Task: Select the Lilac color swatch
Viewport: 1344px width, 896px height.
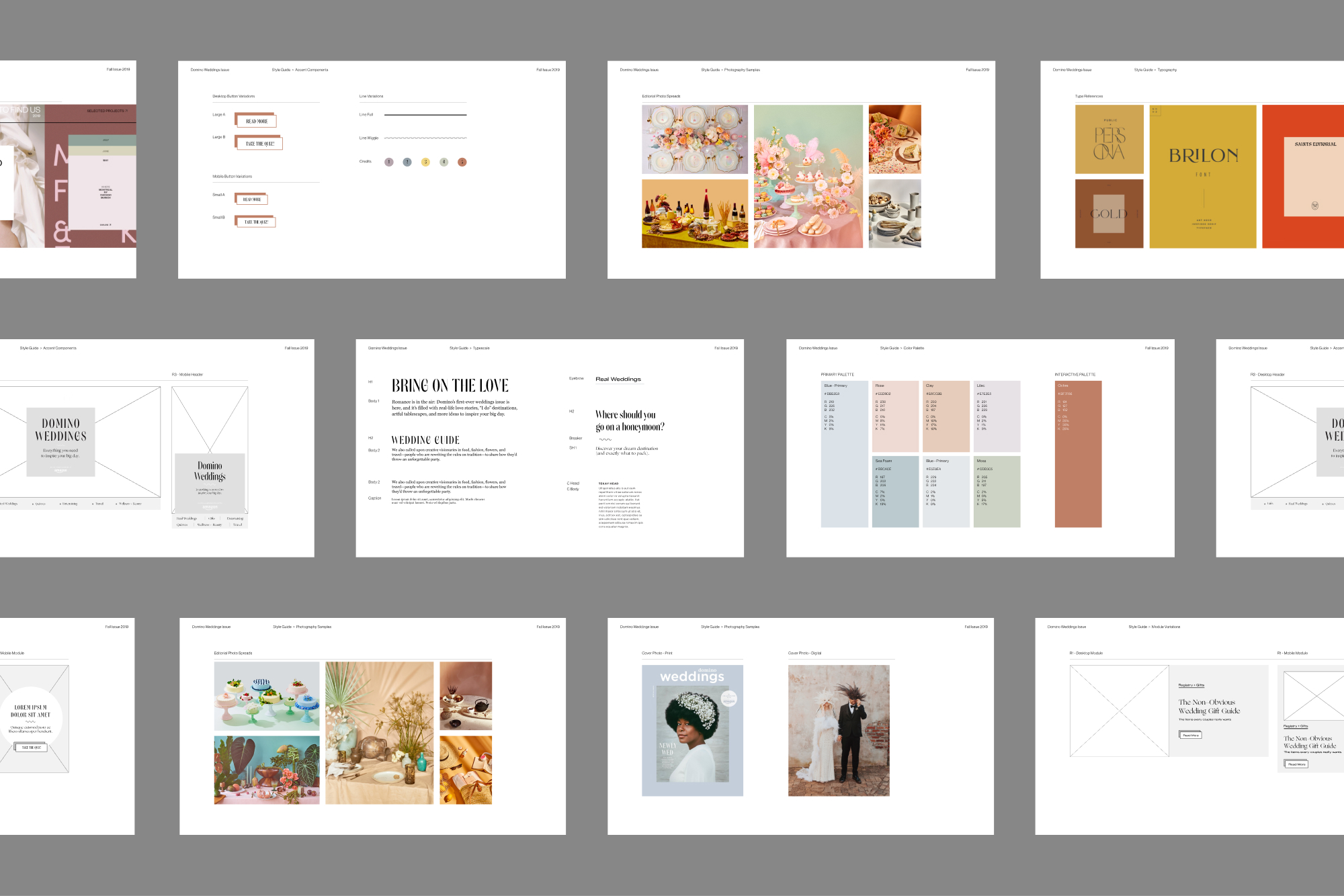Action: 997,416
